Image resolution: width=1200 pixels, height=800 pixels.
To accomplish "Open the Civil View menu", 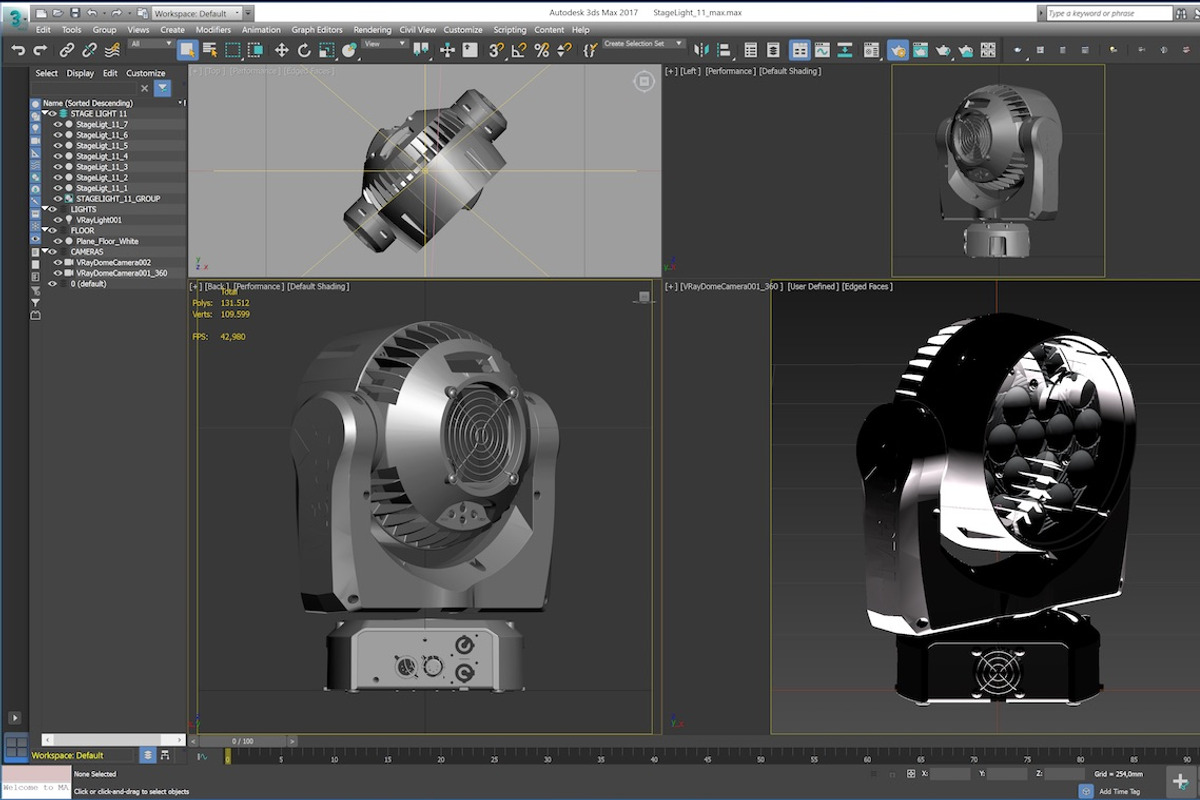I will pyautogui.click(x=417, y=30).
